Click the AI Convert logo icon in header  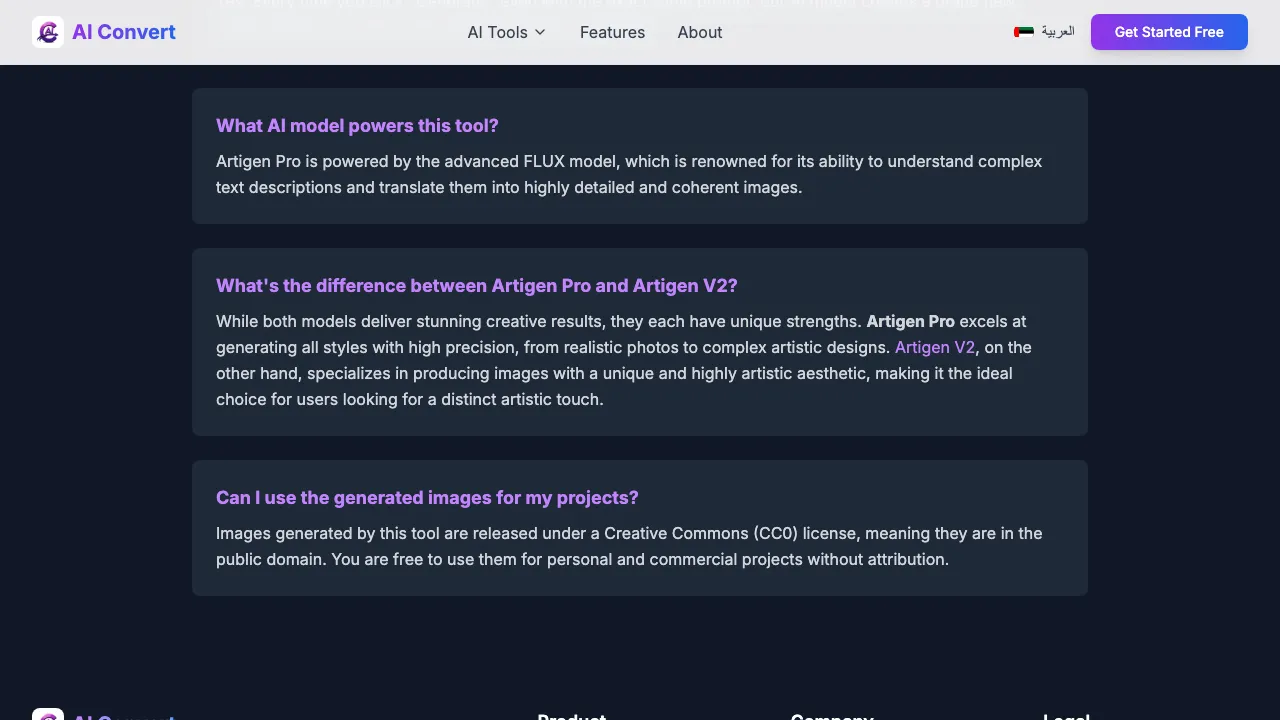pyautogui.click(x=48, y=32)
